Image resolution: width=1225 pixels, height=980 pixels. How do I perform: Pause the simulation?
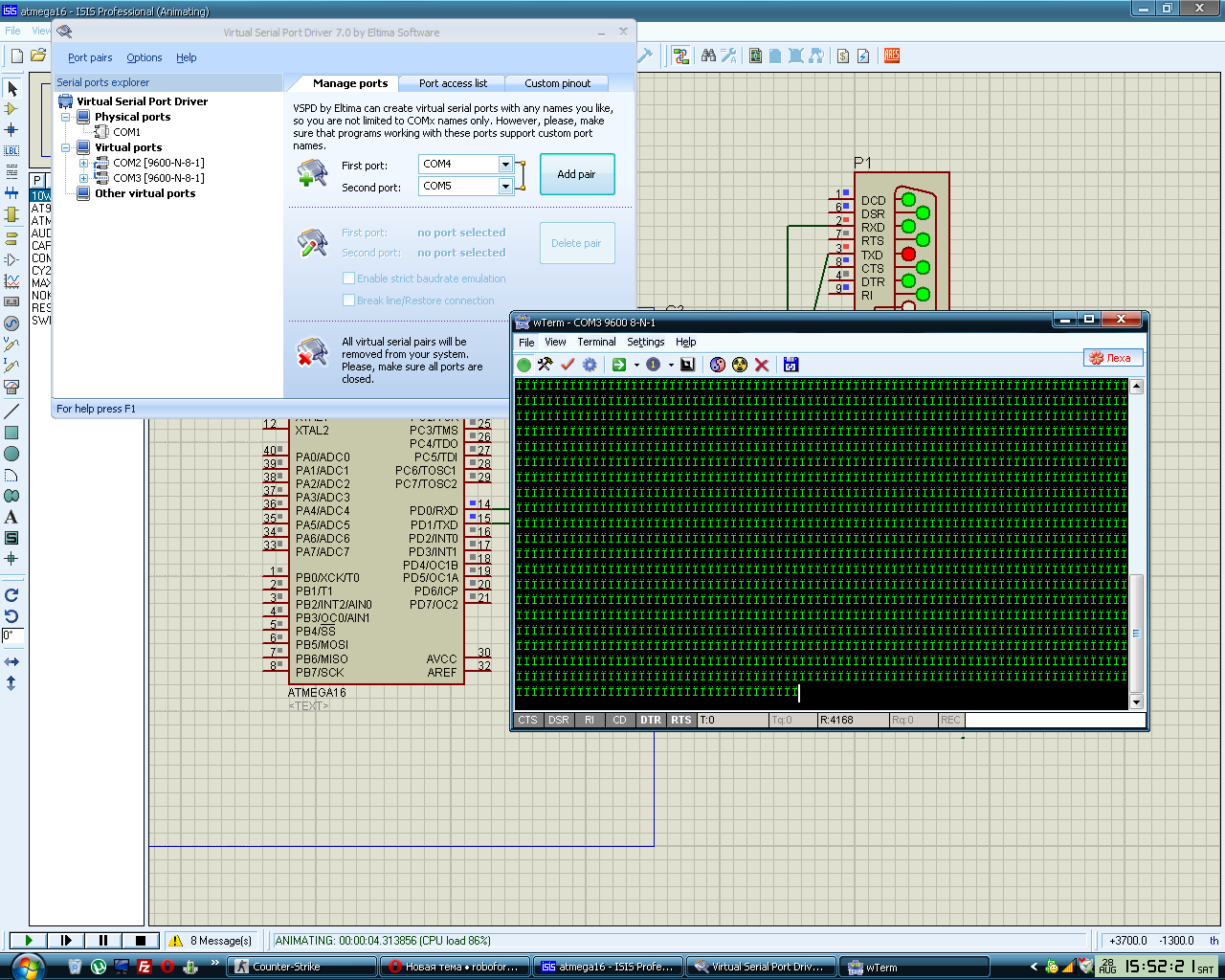click(x=103, y=941)
